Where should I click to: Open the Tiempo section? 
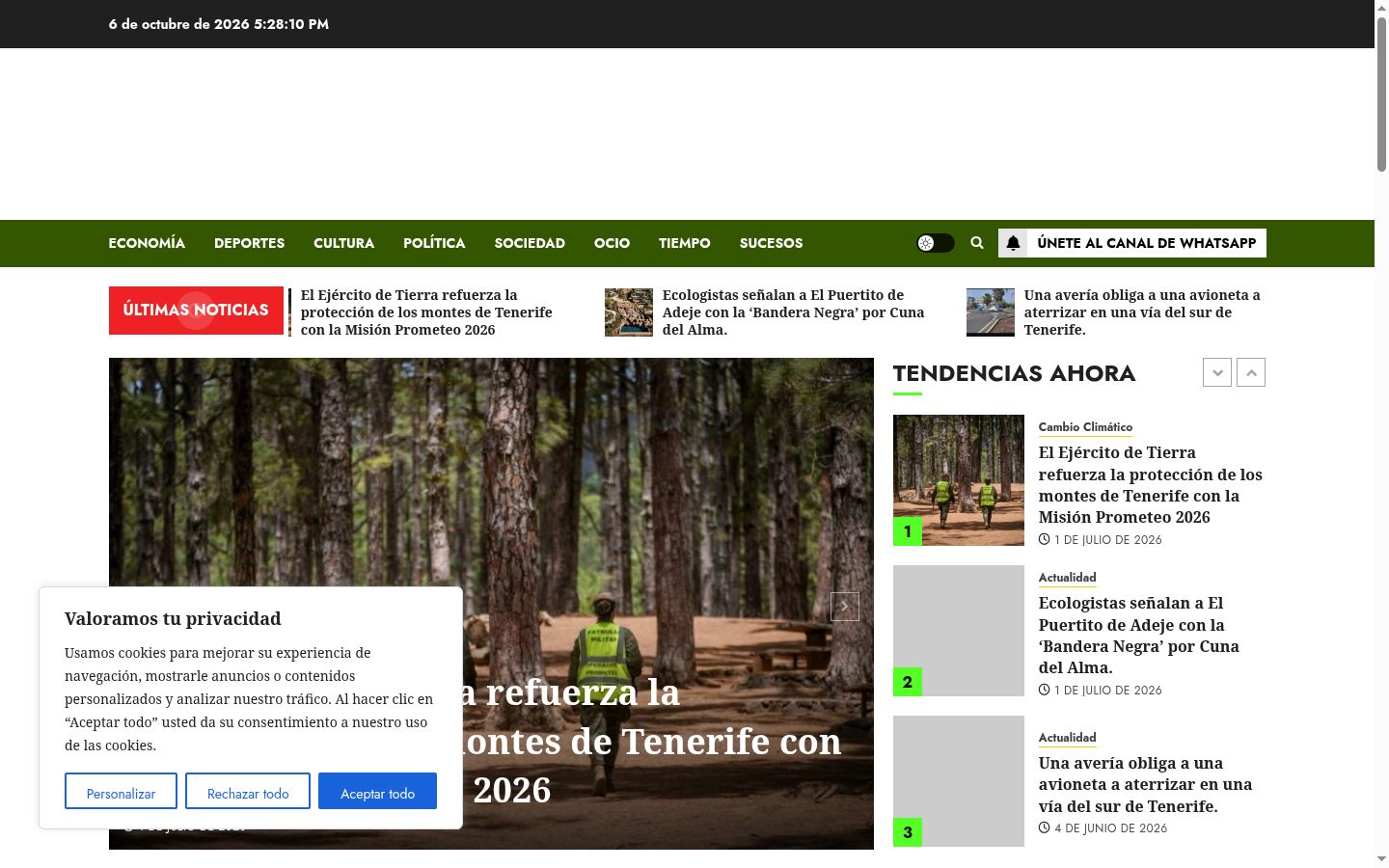[684, 243]
